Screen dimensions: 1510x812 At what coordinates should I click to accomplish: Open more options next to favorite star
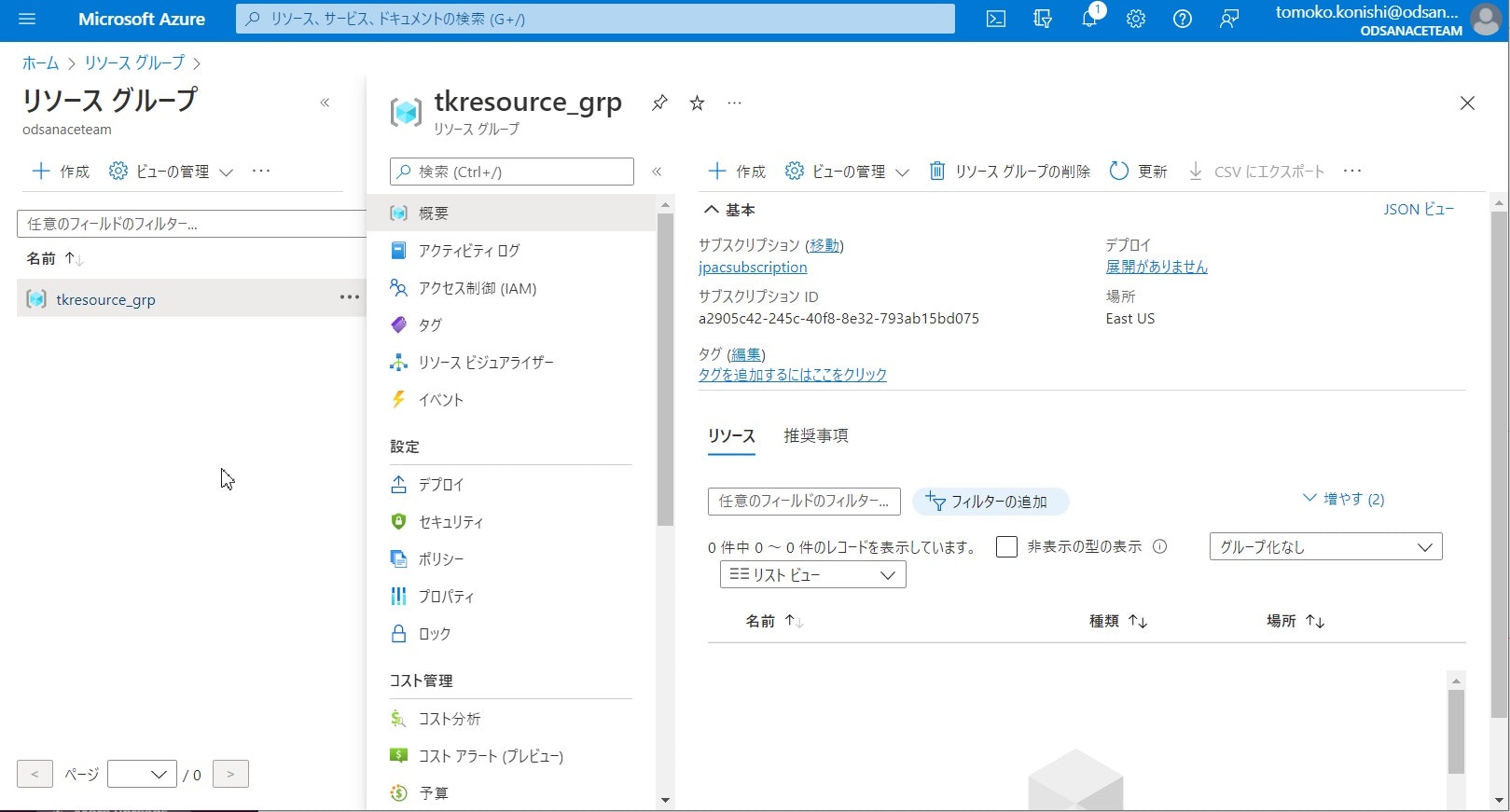(734, 103)
